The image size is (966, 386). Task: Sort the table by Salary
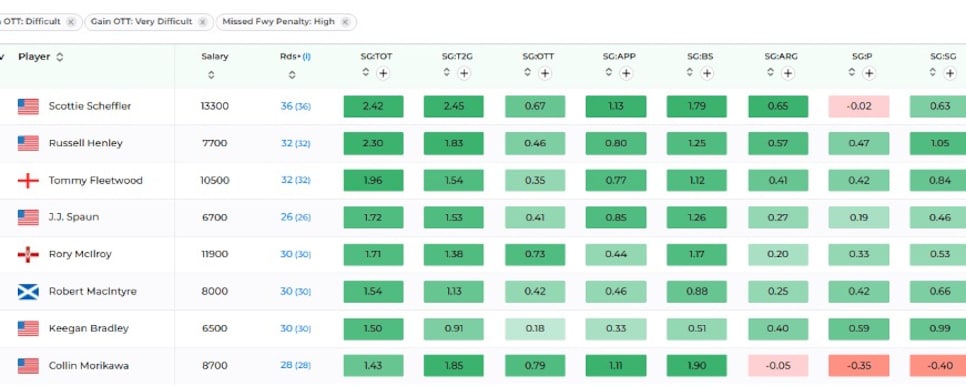click(211, 75)
